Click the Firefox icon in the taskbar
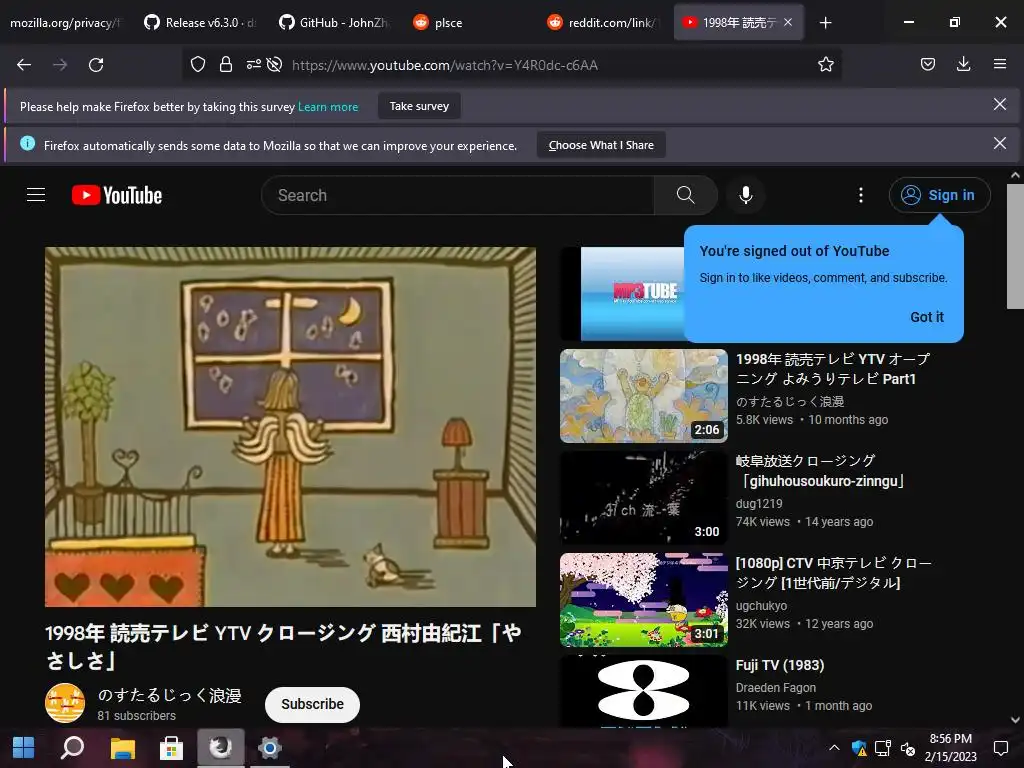 pyautogui.click(x=220, y=748)
